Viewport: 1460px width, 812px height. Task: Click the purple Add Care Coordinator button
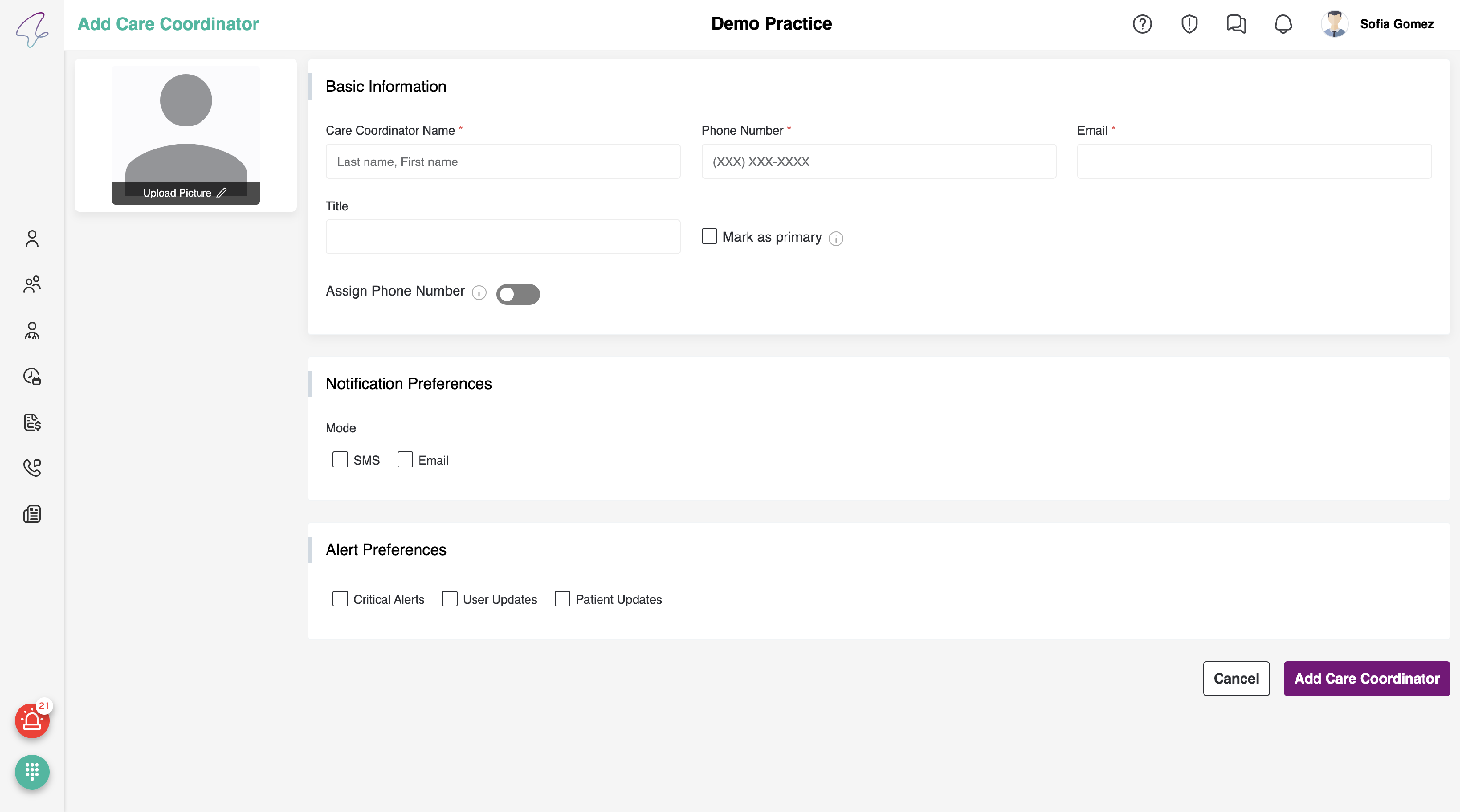click(x=1366, y=678)
